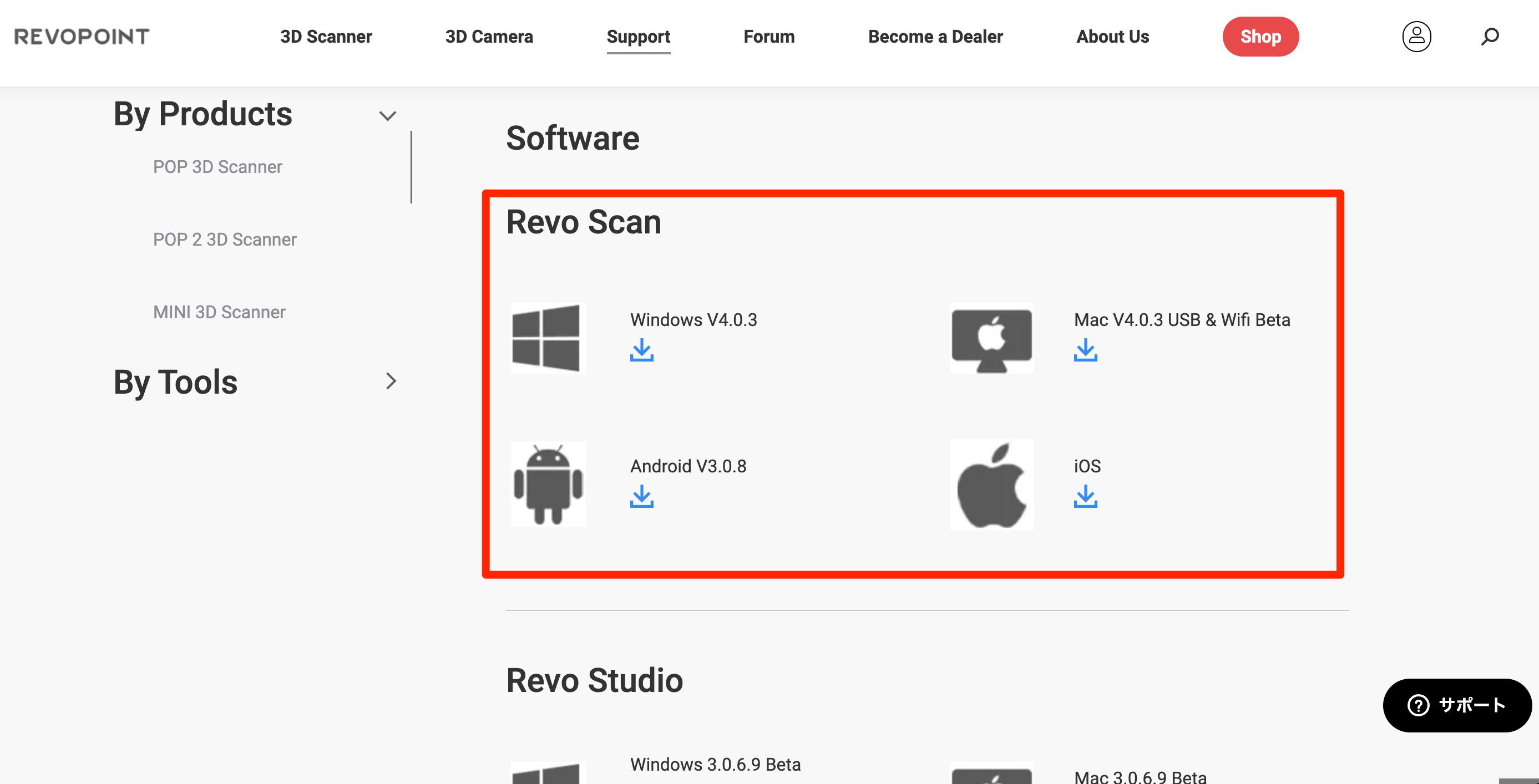Screen dimensions: 1539x784
Task: Expand the By Tools section chevron
Action: pyautogui.click(x=391, y=381)
